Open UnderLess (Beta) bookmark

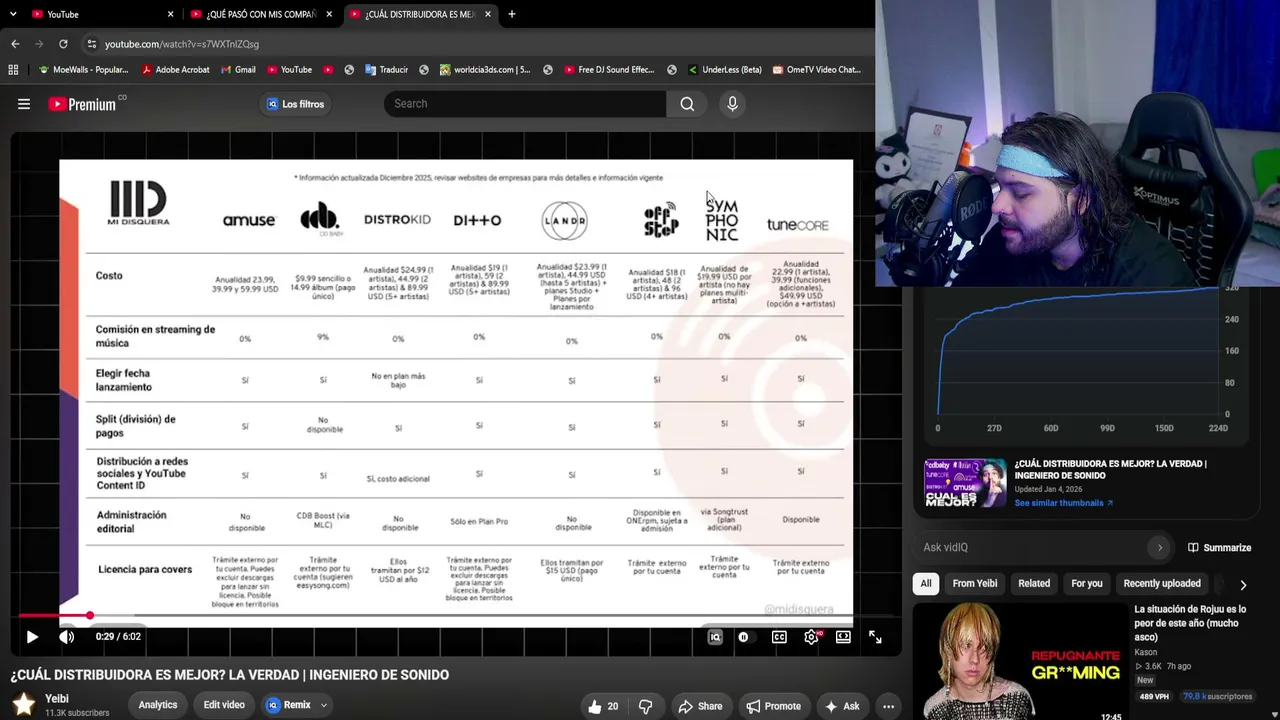724,70
